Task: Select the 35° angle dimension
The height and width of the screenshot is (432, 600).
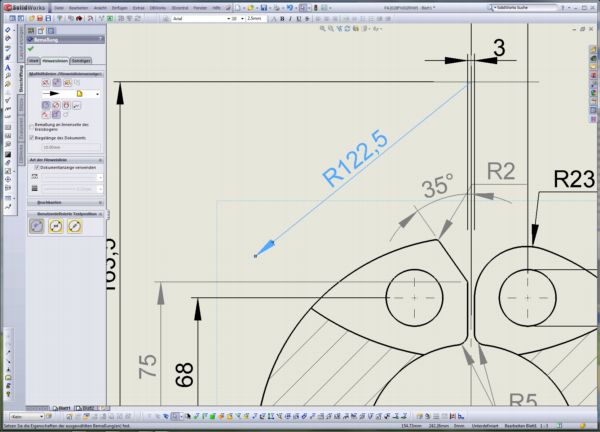Action: point(438,186)
